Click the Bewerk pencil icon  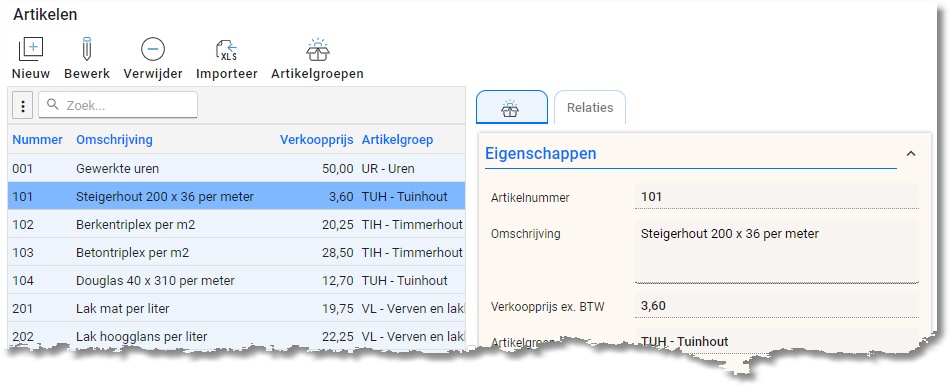pyautogui.click(x=87, y=49)
